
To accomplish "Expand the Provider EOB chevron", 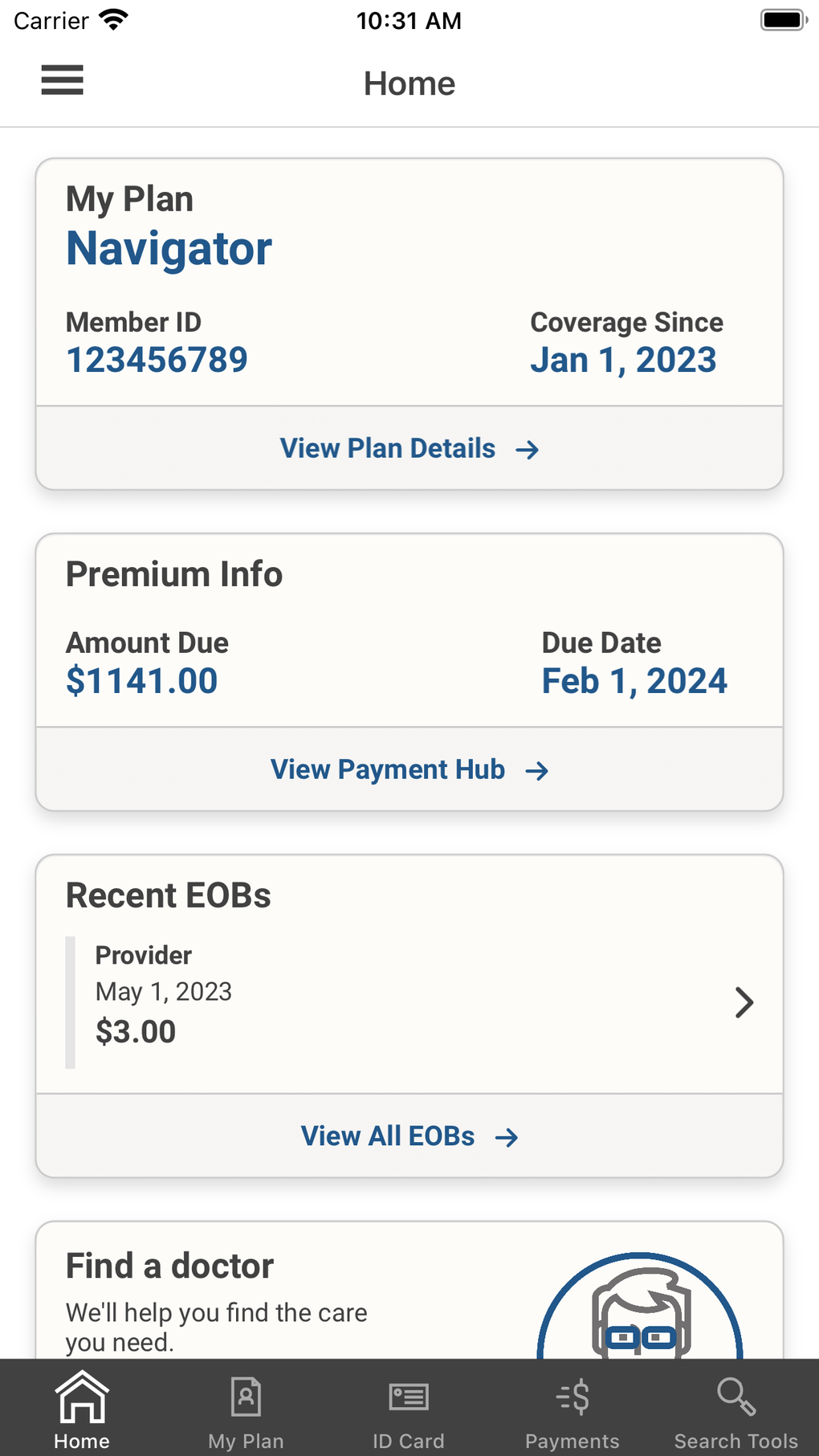I will (x=744, y=1002).
